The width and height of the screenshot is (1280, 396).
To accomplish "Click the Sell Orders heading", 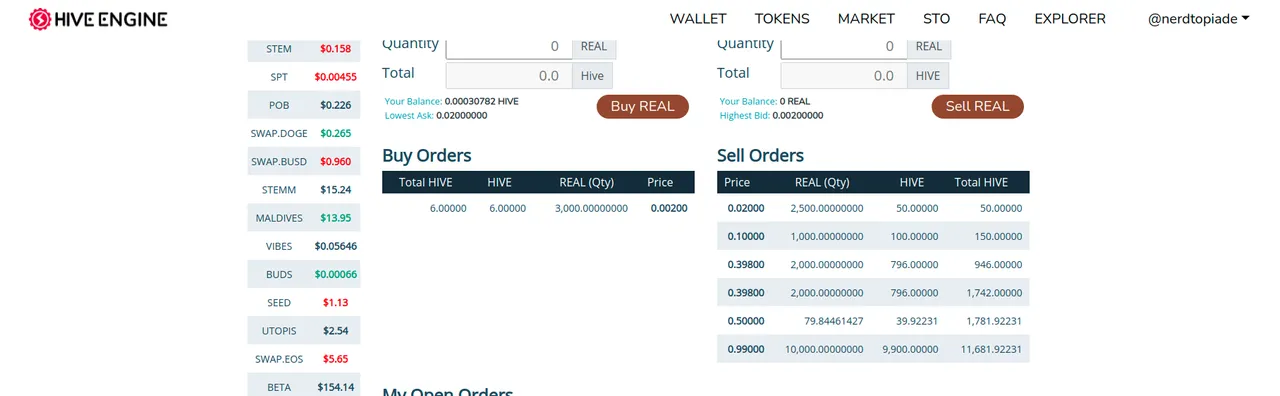I will tap(760, 155).
